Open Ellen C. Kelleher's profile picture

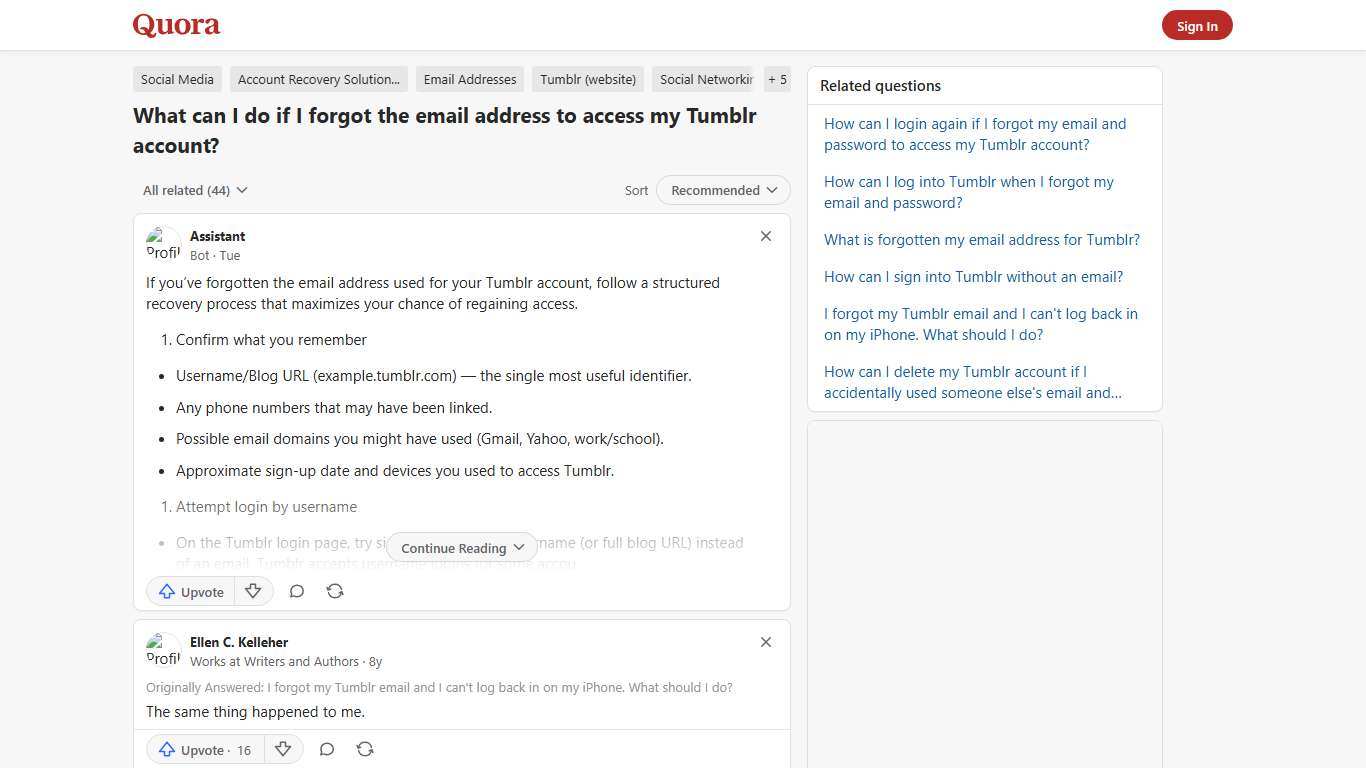pos(163,650)
